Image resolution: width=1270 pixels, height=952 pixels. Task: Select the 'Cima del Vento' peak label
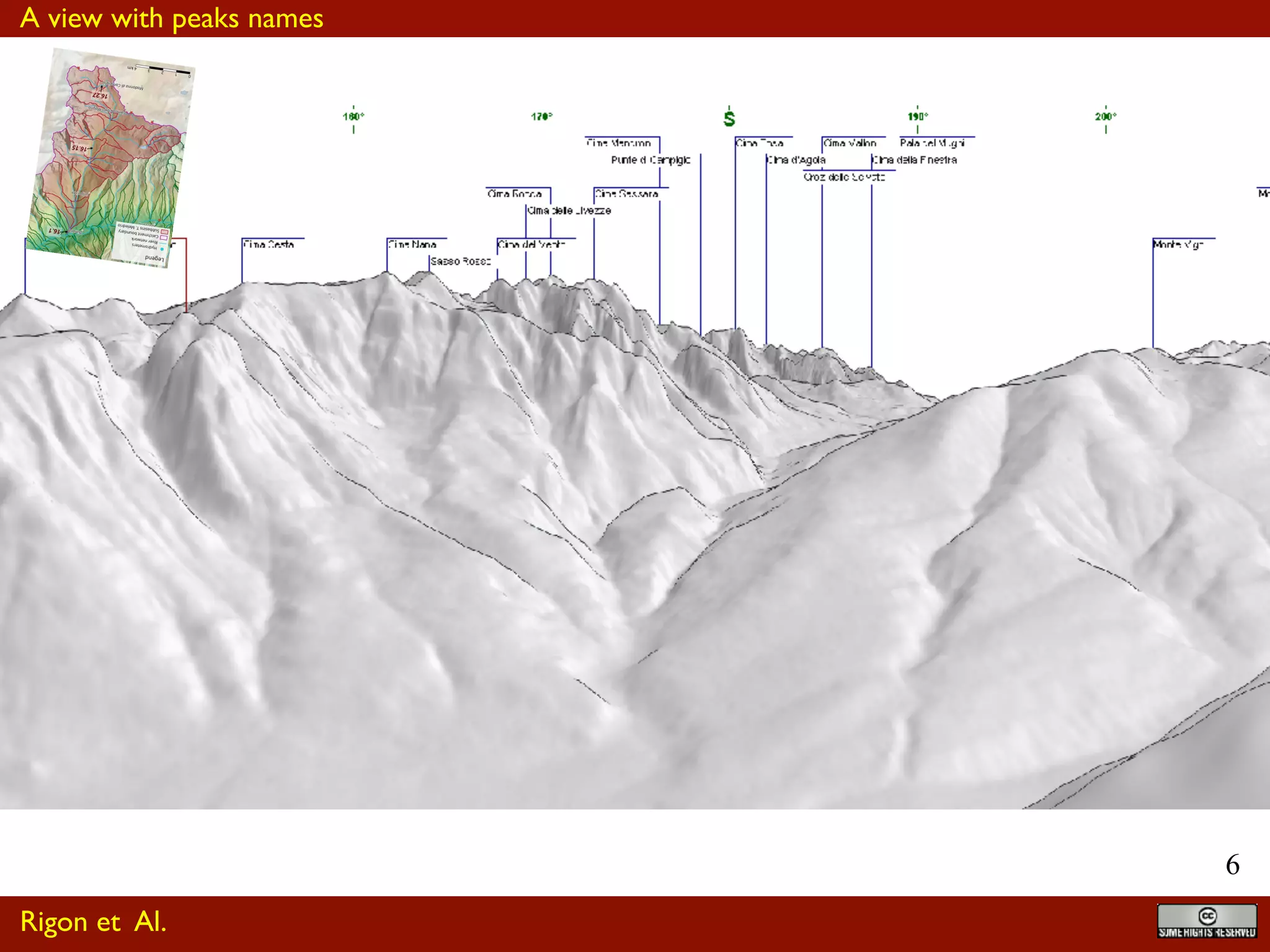(x=531, y=245)
